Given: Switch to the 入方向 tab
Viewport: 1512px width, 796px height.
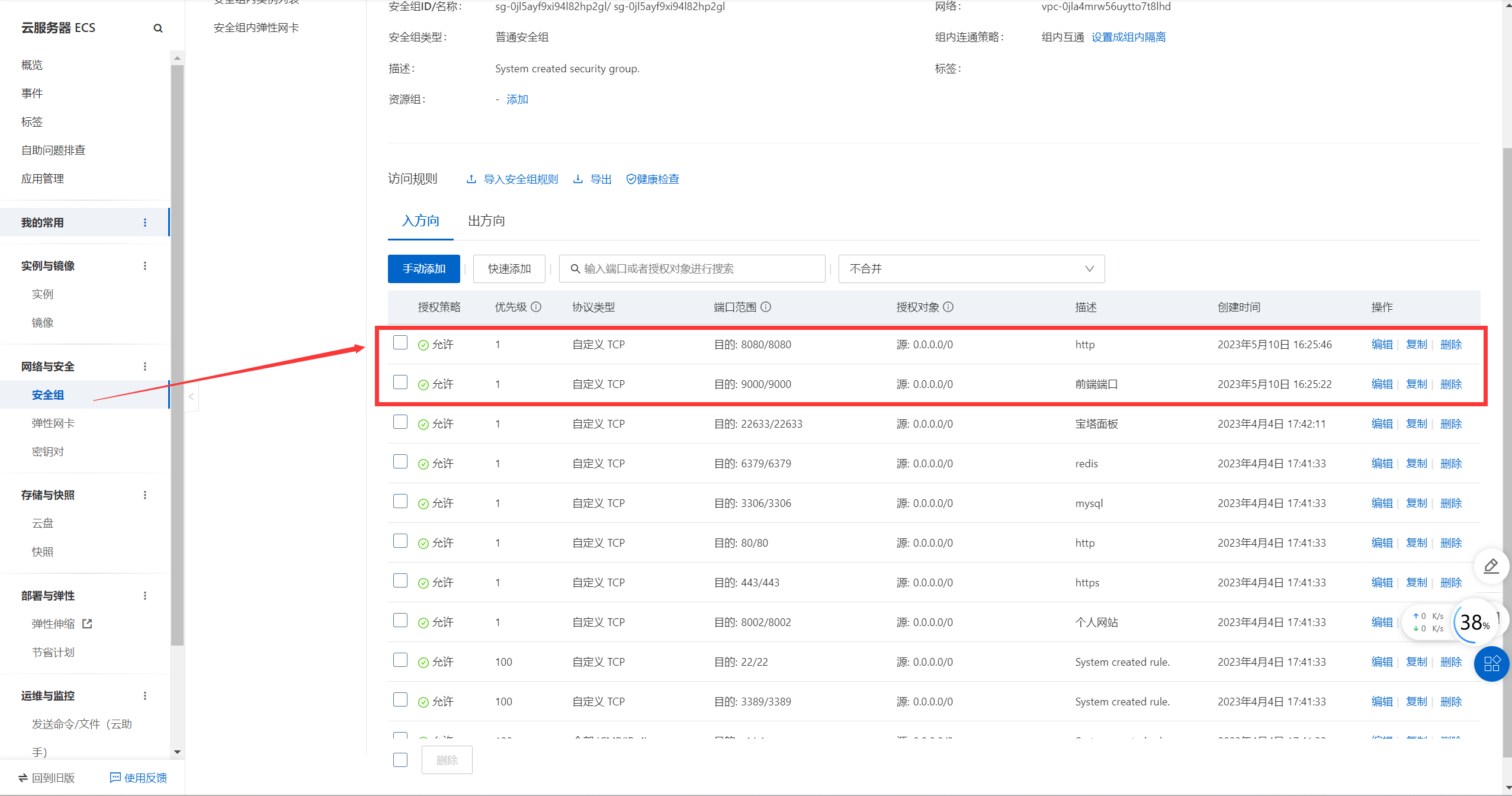Looking at the screenshot, I should pyautogui.click(x=420, y=221).
